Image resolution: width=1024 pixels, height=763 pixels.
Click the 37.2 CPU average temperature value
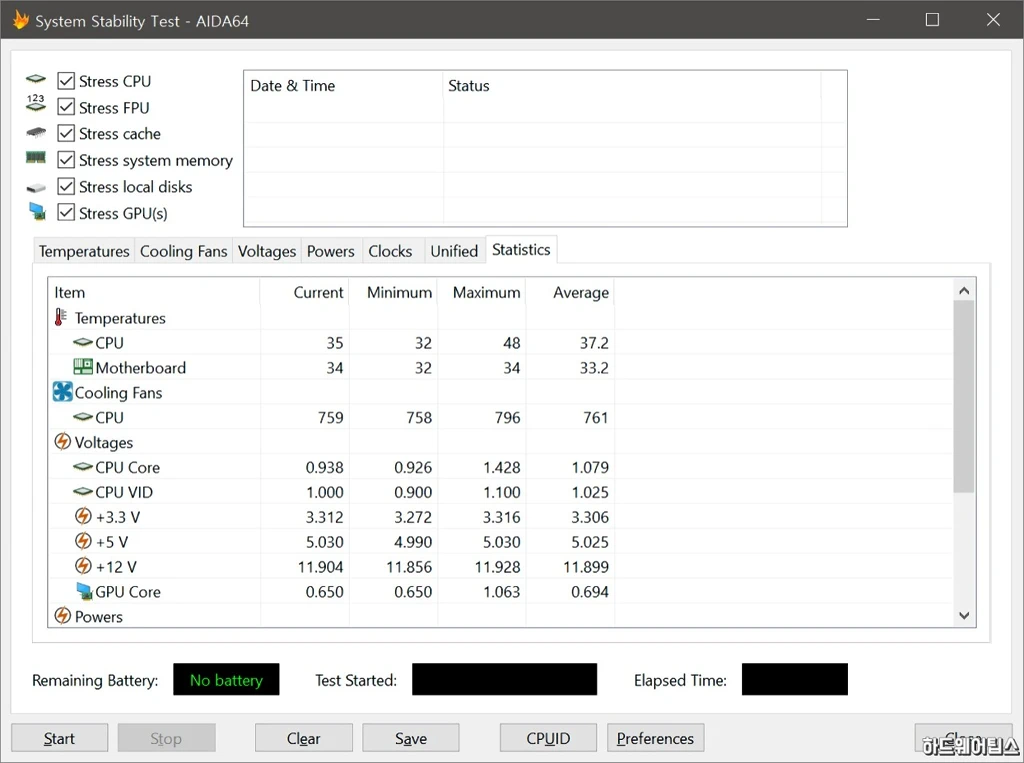[594, 343]
